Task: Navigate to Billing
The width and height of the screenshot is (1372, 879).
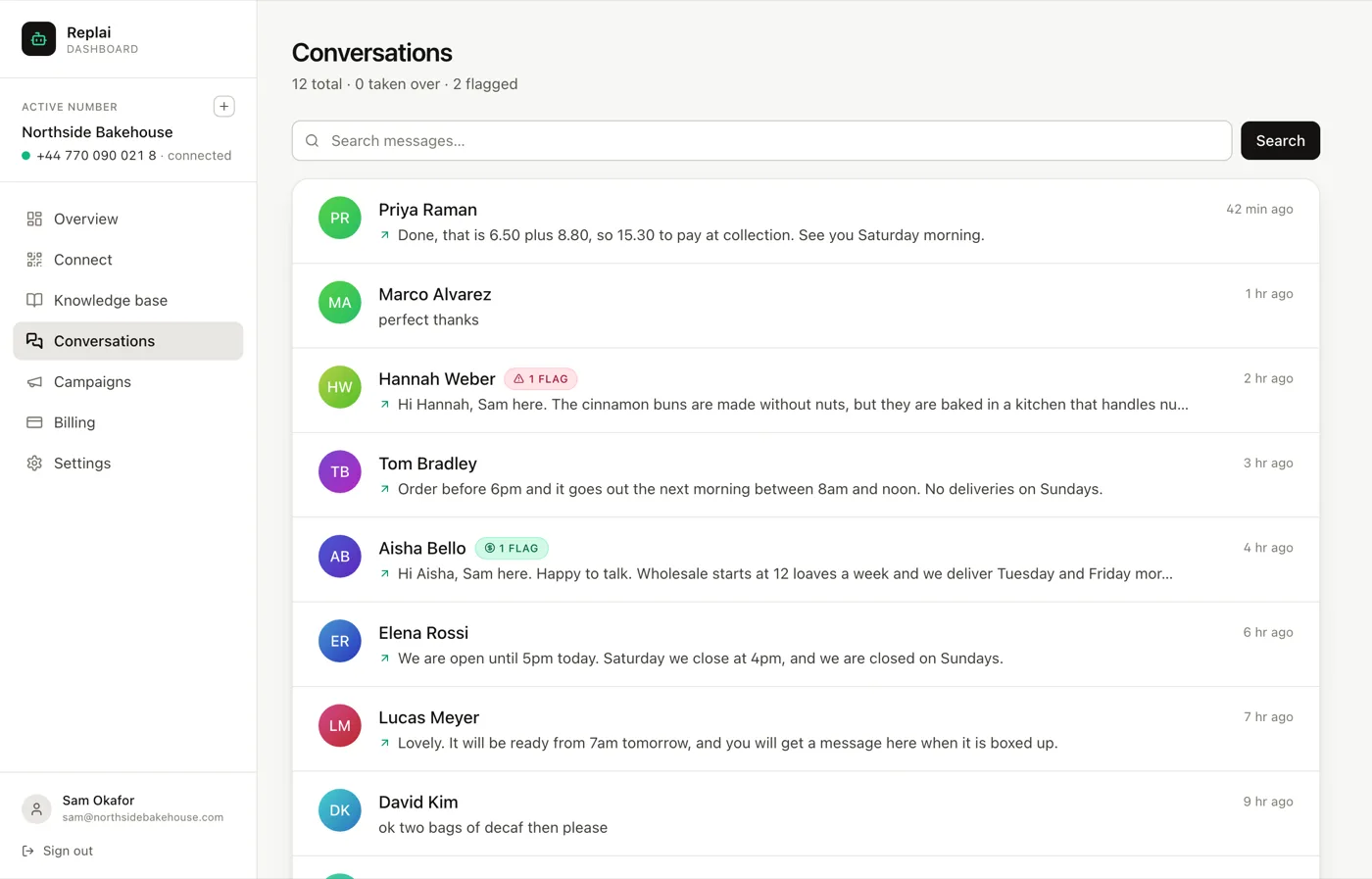Action: (128, 422)
